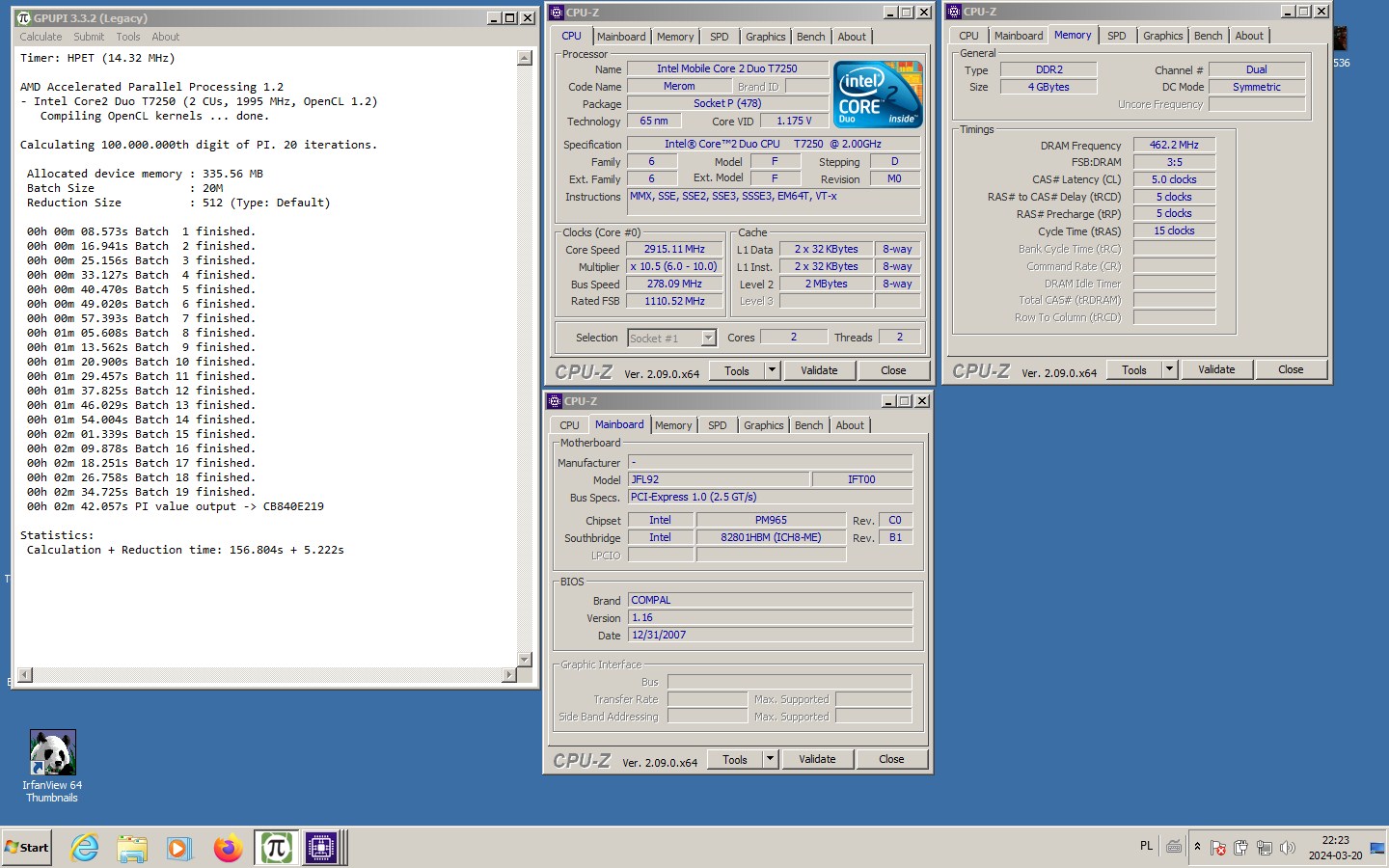Click Validate in CPU tab window
Screen dimensions: 1389x868
pos(819,370)
